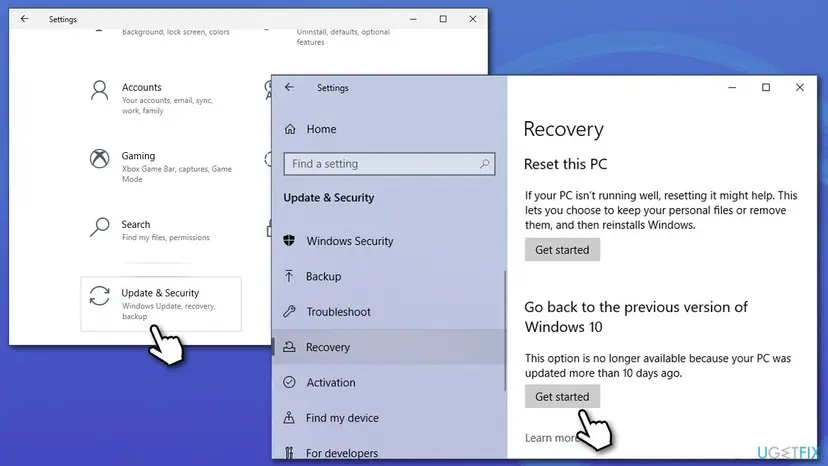828x466 pixels.
Task: Click 'Windows Update, recovery, backup' description
Action: pyautogui.click(x=168, y=311)
